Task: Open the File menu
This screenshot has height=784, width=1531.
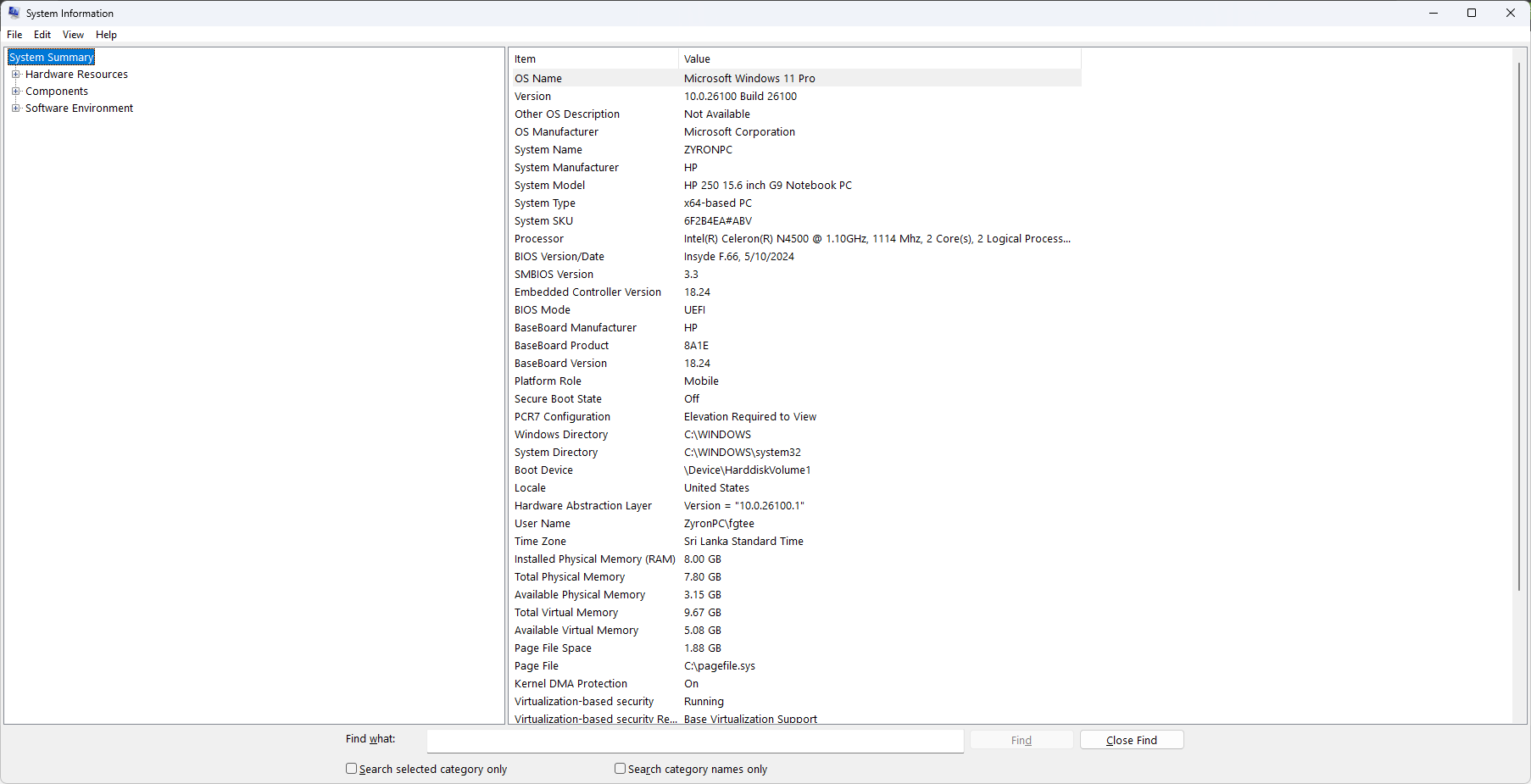Action: [14, 35]
